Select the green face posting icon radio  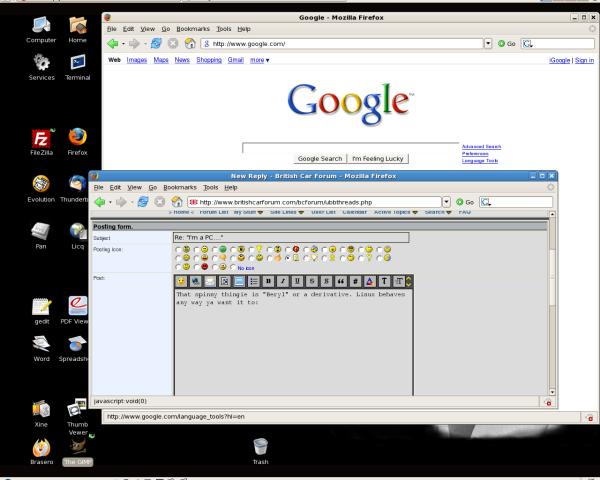point(216,247)
